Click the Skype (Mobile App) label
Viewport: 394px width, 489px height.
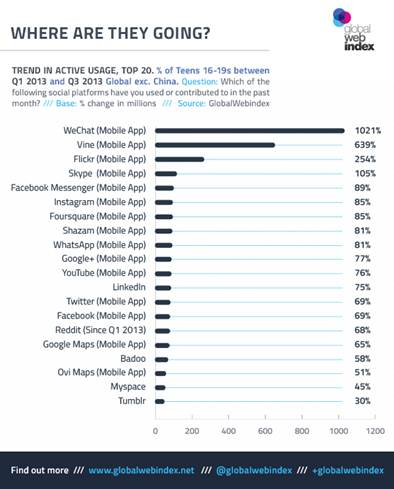tap(107, 173)
